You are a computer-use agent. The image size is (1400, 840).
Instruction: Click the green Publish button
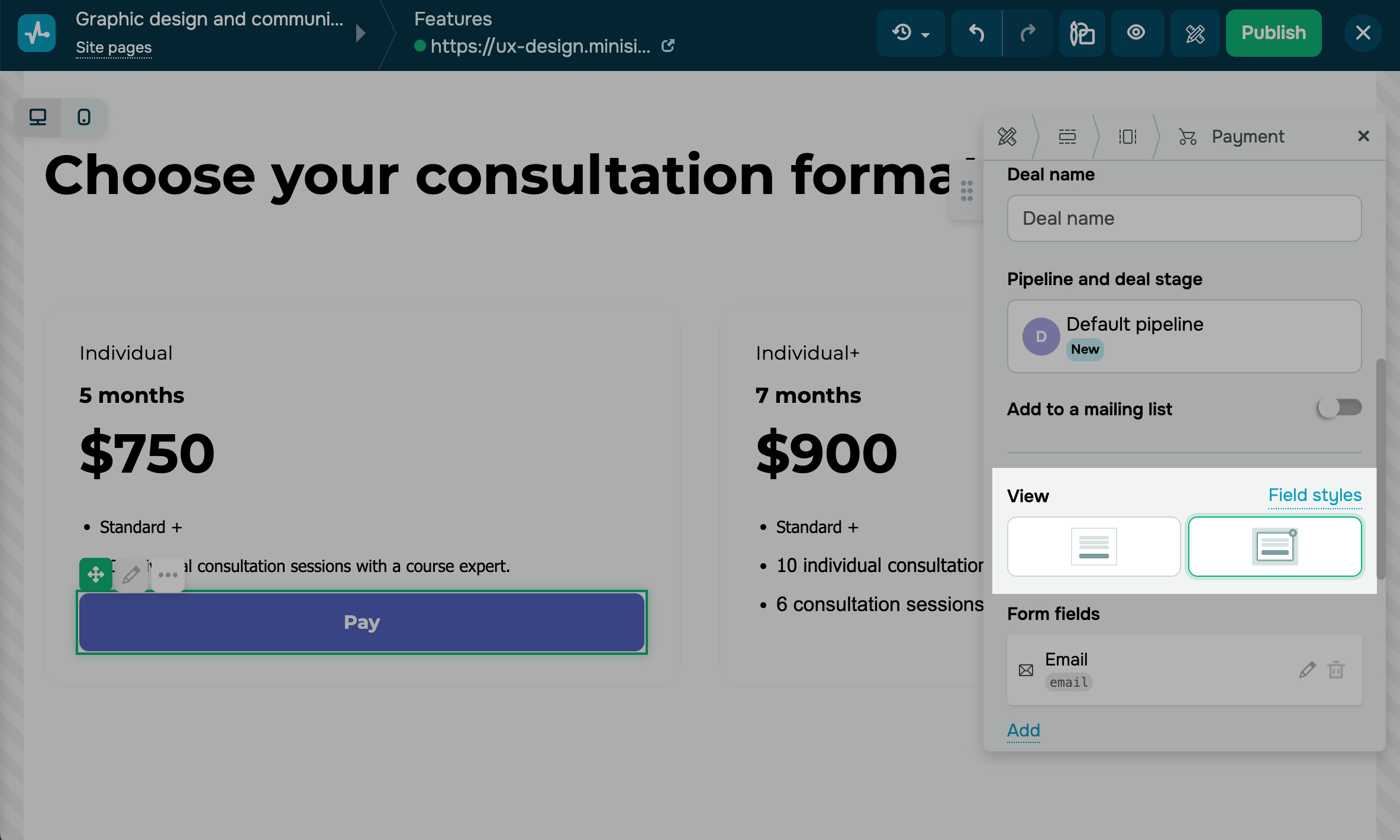pos(1273,33)
